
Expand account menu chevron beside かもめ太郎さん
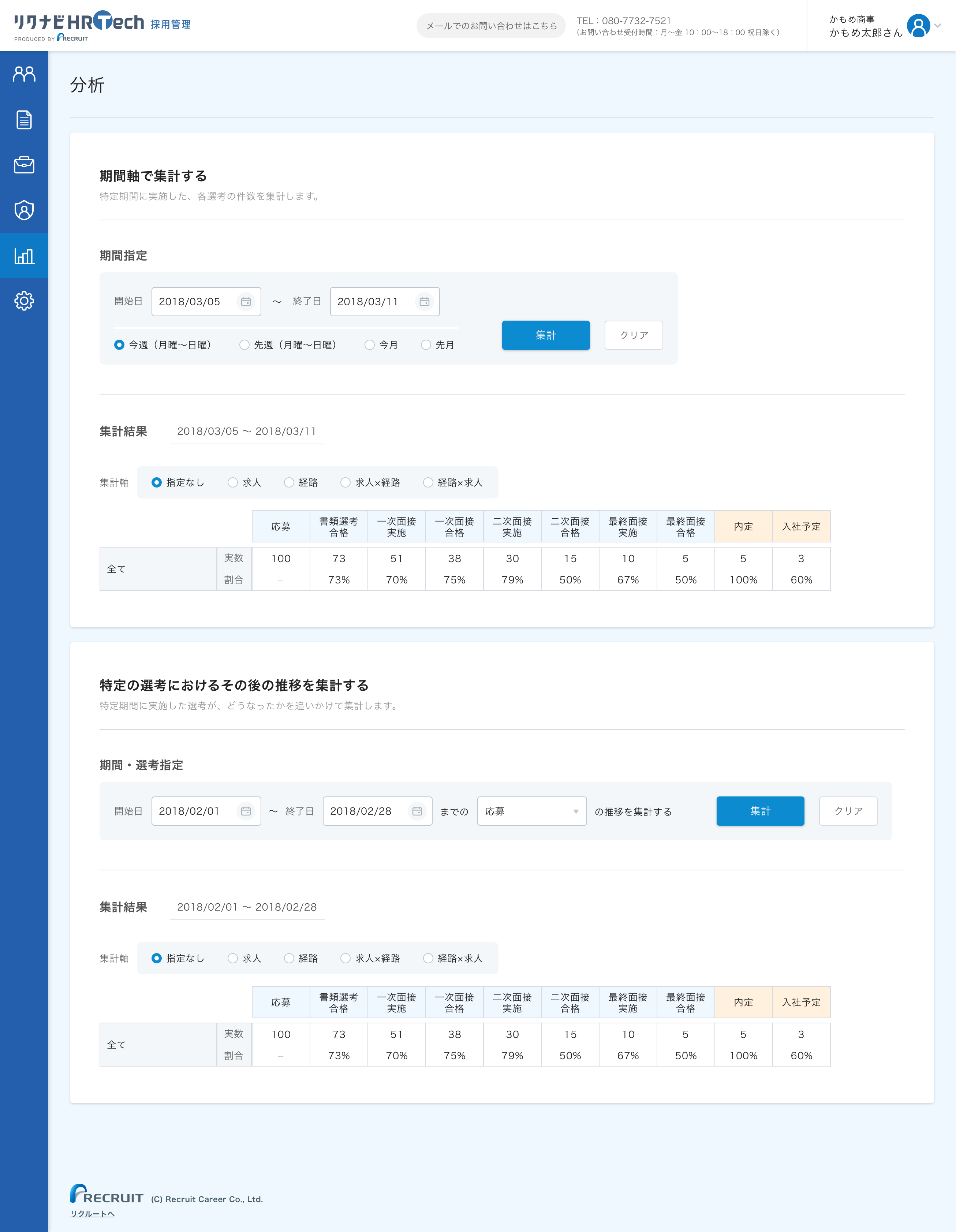pyautogui.click(x=938, y=25)
